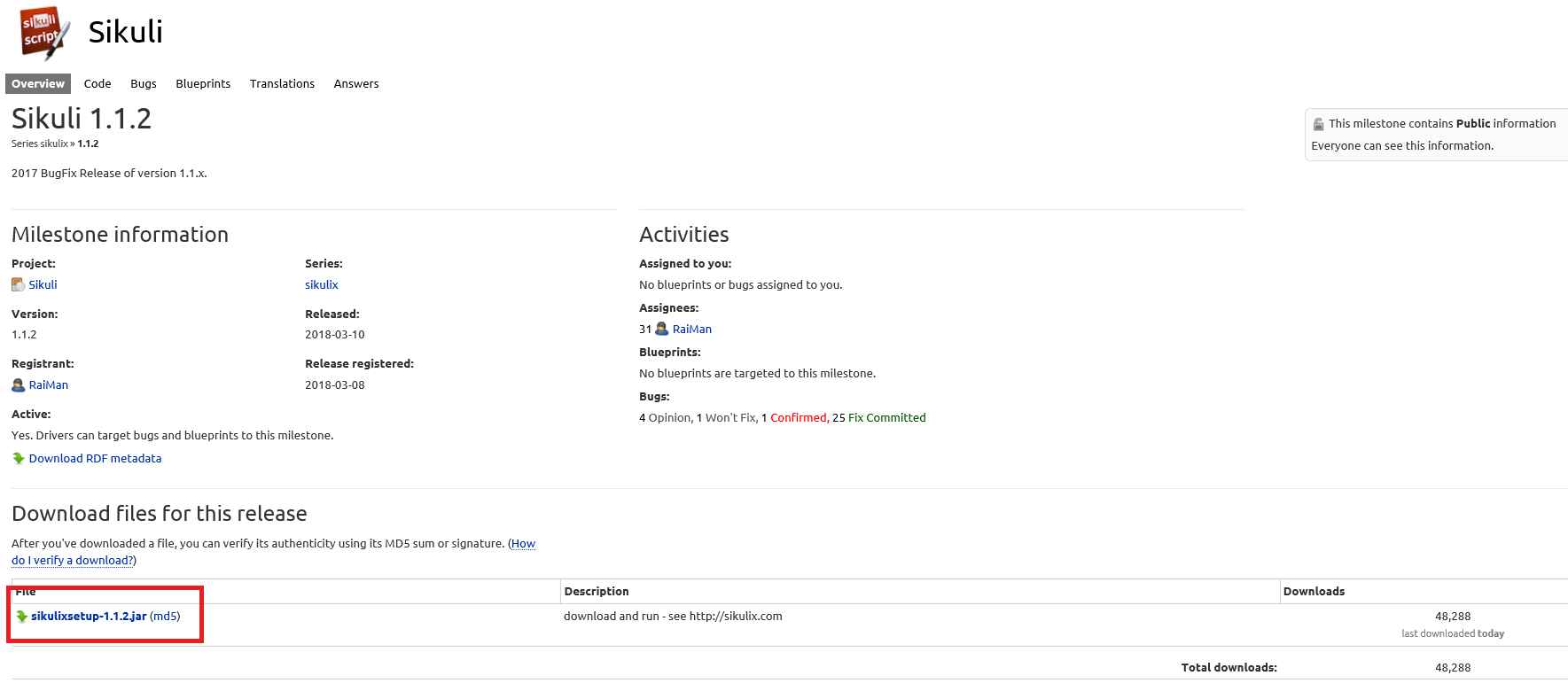Viewport: 1568px width, 691px height.
Task: Open the md5 checksum link
Action: (165, 617)
